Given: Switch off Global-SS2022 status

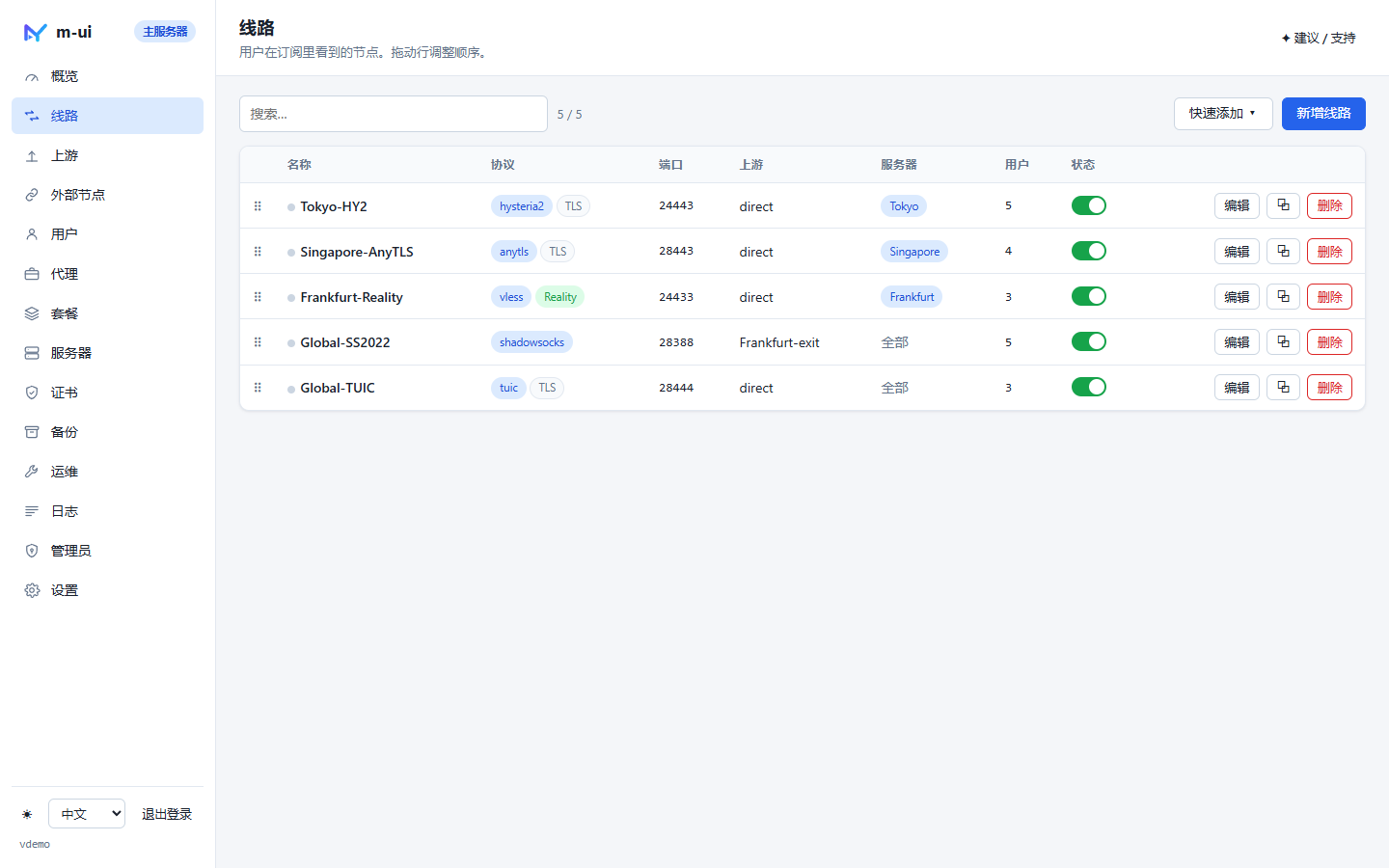Looking at the screenshot, I should [1089, 341].
